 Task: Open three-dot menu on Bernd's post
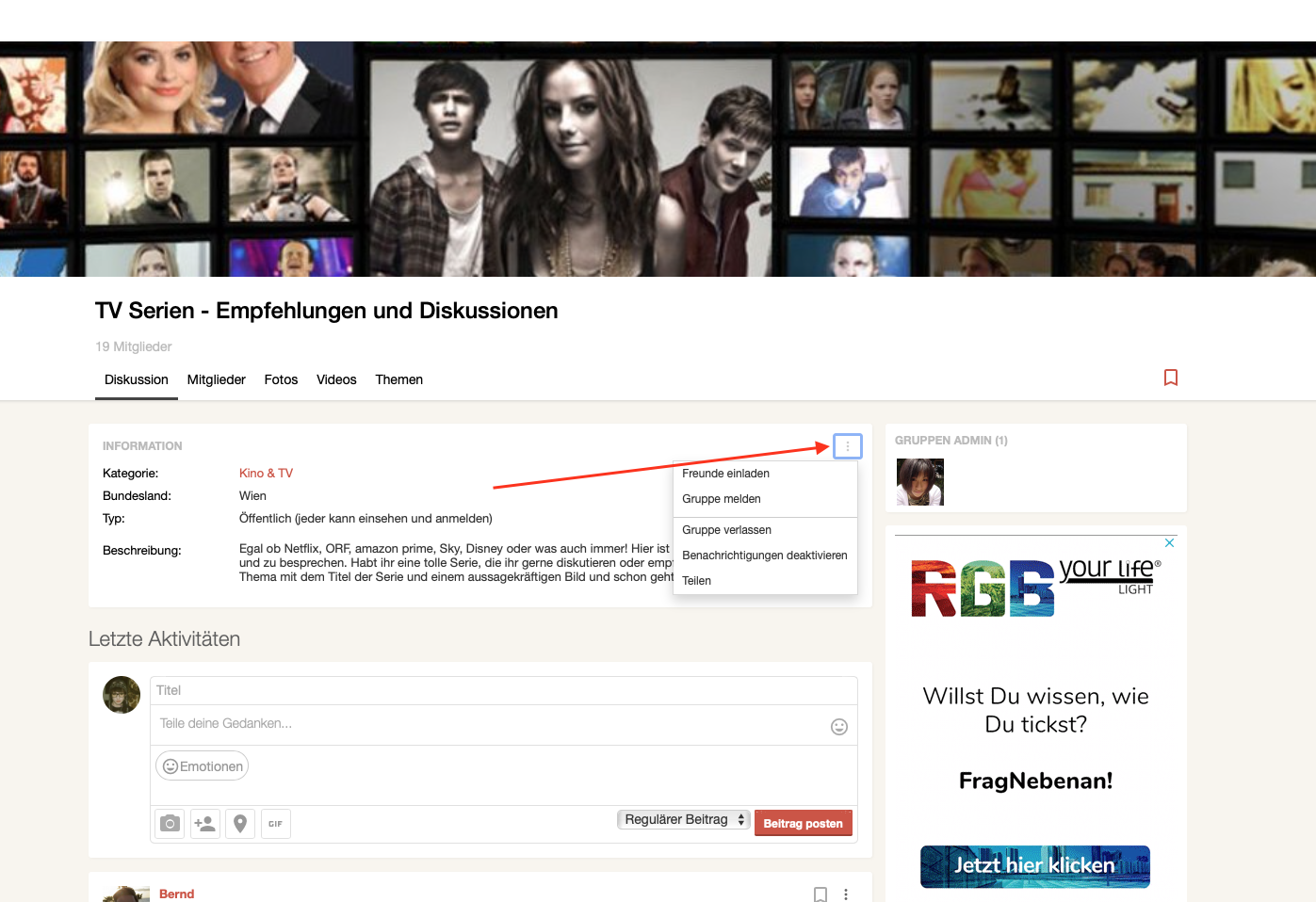[x=846, y=894]
